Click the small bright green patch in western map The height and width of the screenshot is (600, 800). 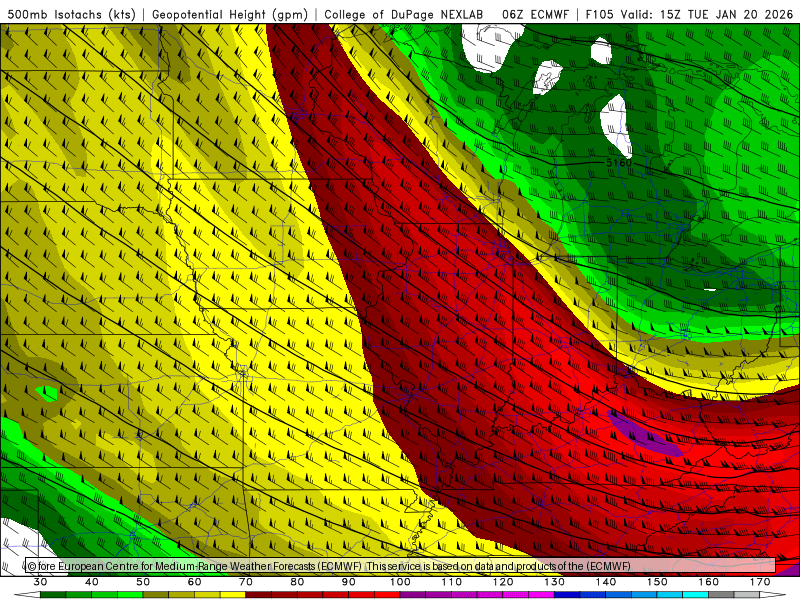(47, 393)
